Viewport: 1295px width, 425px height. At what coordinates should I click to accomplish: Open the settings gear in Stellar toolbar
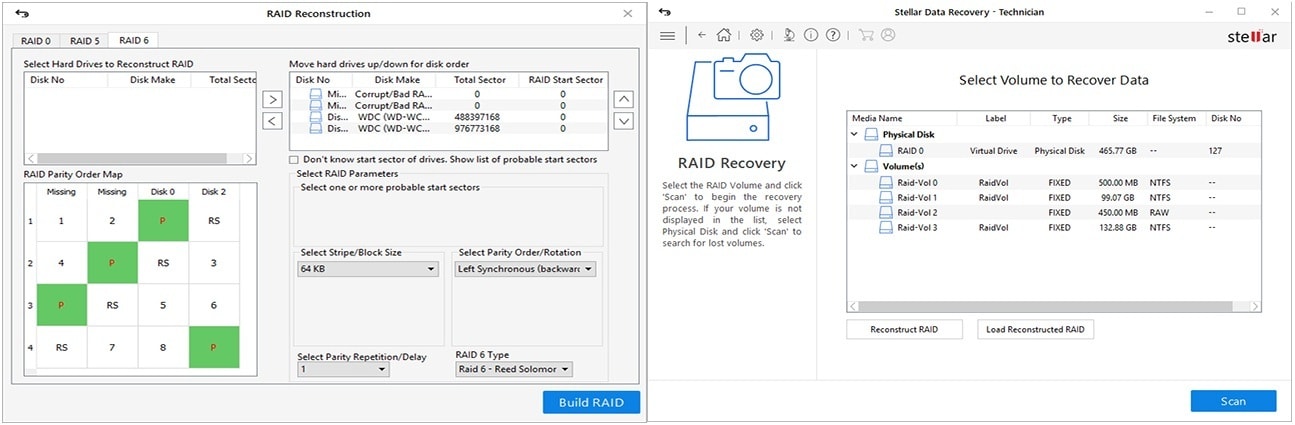[757, 35]
